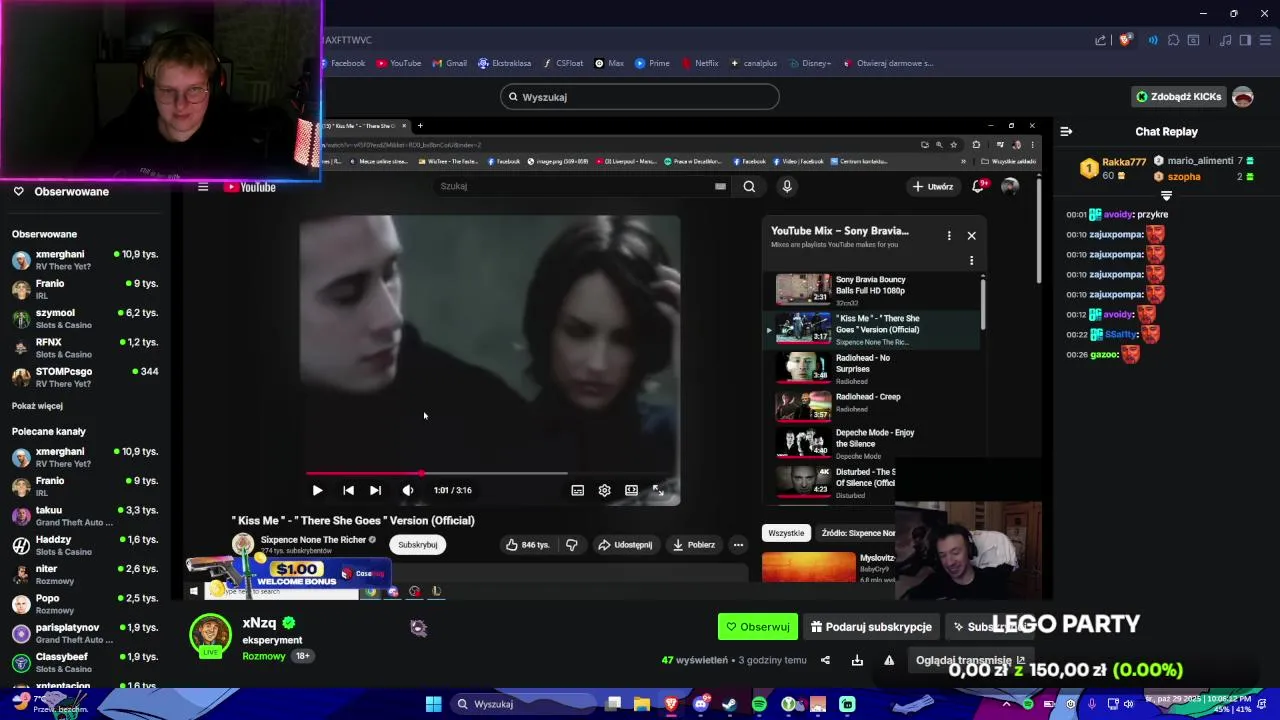Viewport: 1280px width, 720px height.
Task: Open the canalplus bookmark
Action: point(754,63)
